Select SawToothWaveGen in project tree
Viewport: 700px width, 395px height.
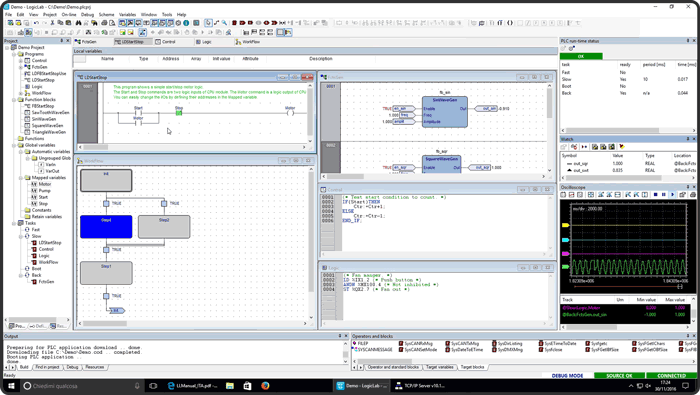[x=50, y=112]
